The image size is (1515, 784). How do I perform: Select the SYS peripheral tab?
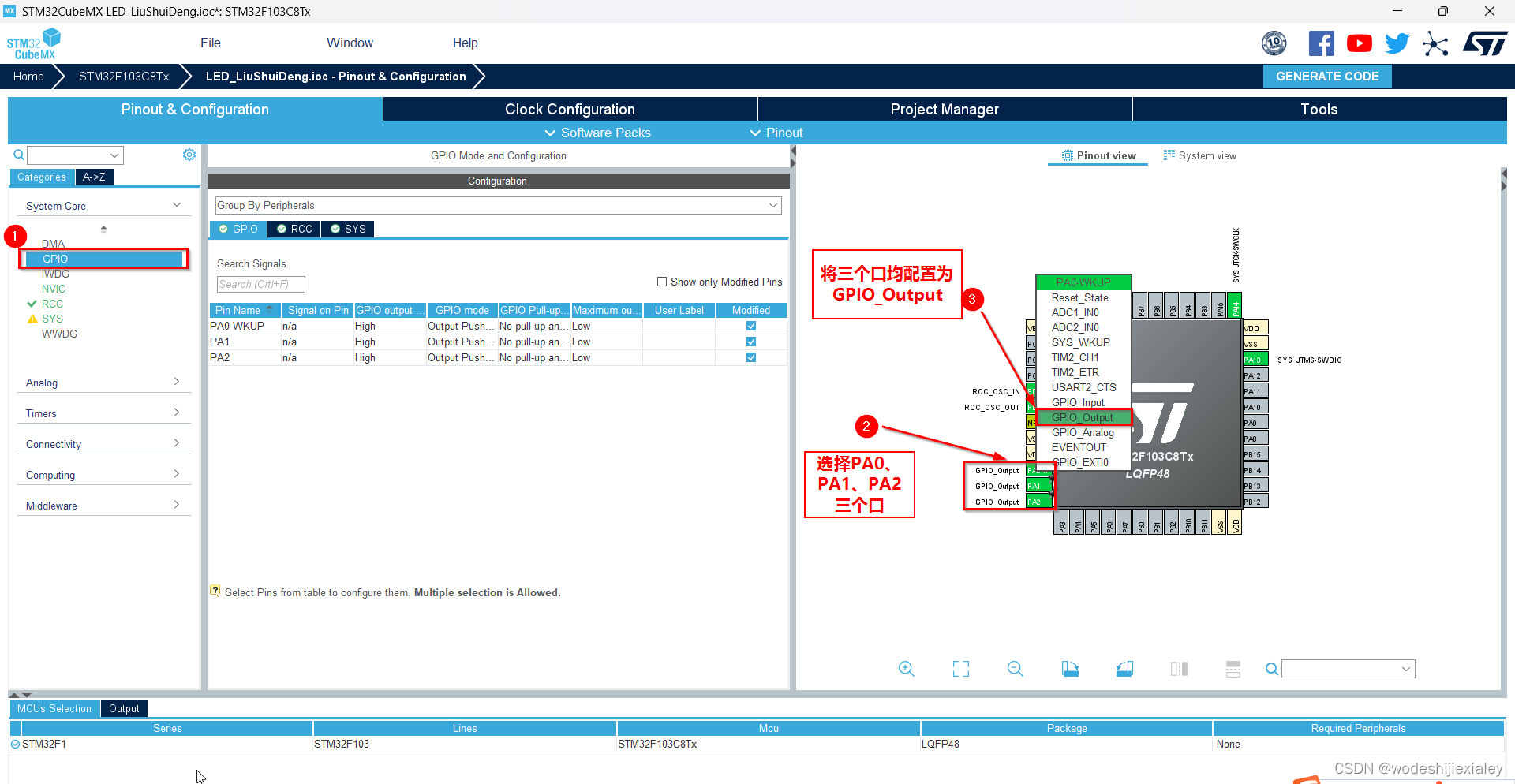click(348, 229)
